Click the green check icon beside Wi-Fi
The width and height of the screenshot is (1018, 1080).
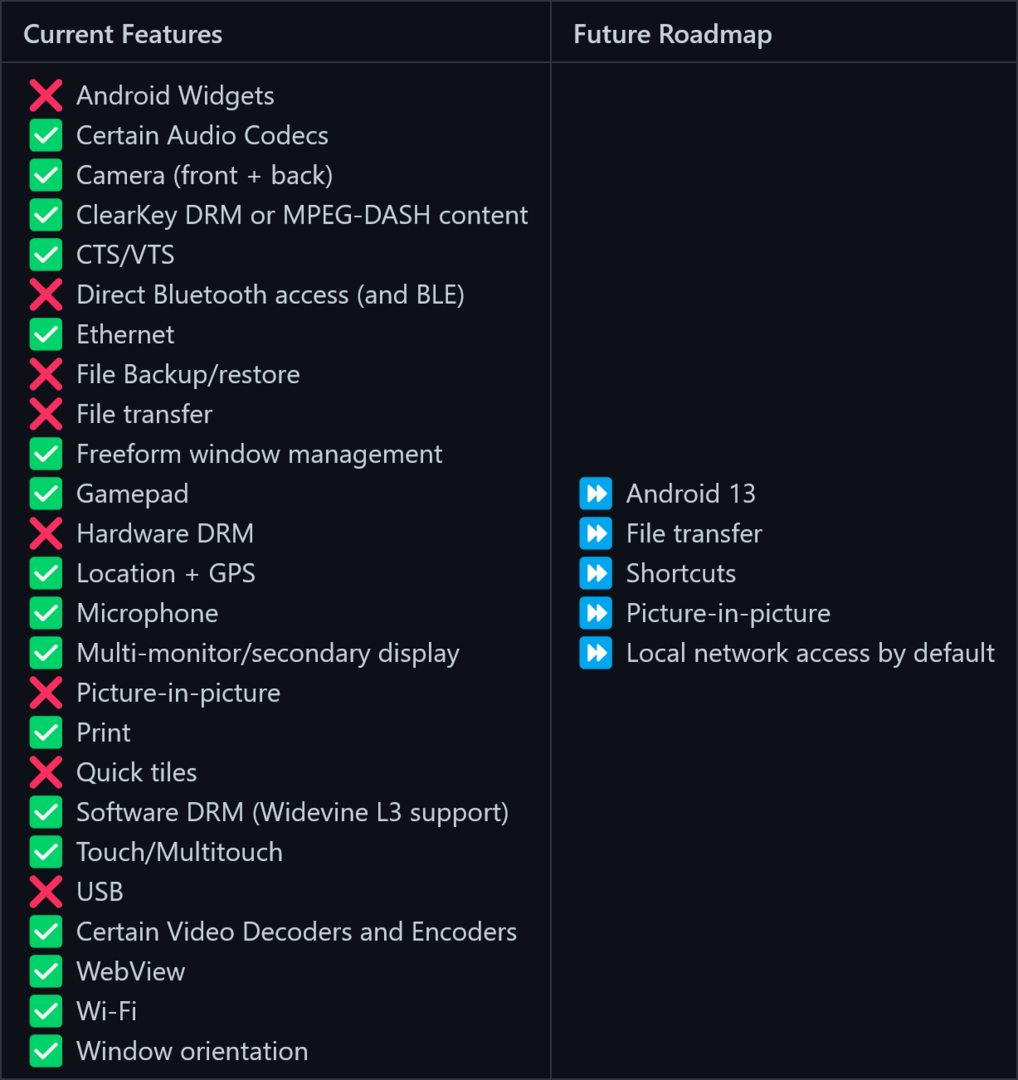tap(46, 1012)
